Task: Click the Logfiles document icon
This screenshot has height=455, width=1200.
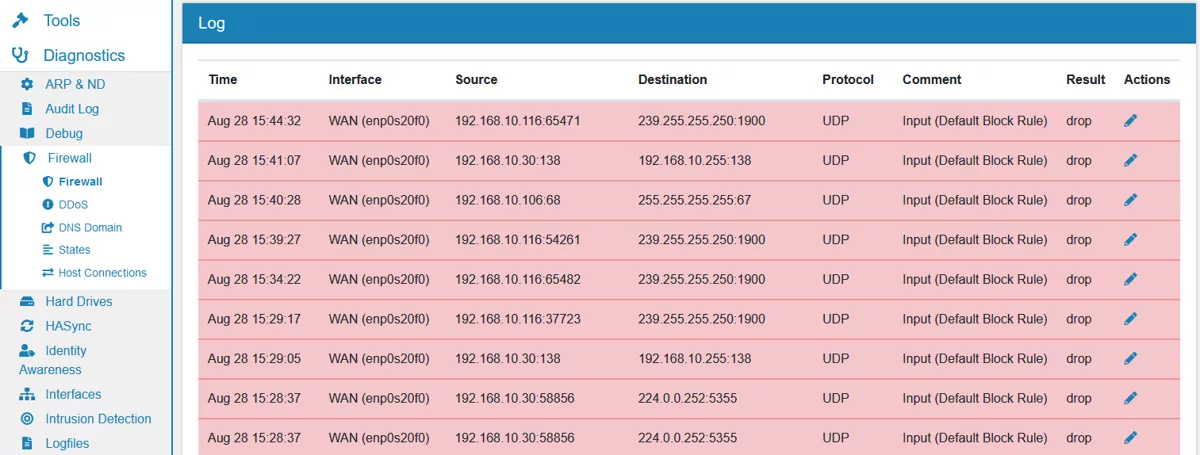Action: [x=27, y=443]
